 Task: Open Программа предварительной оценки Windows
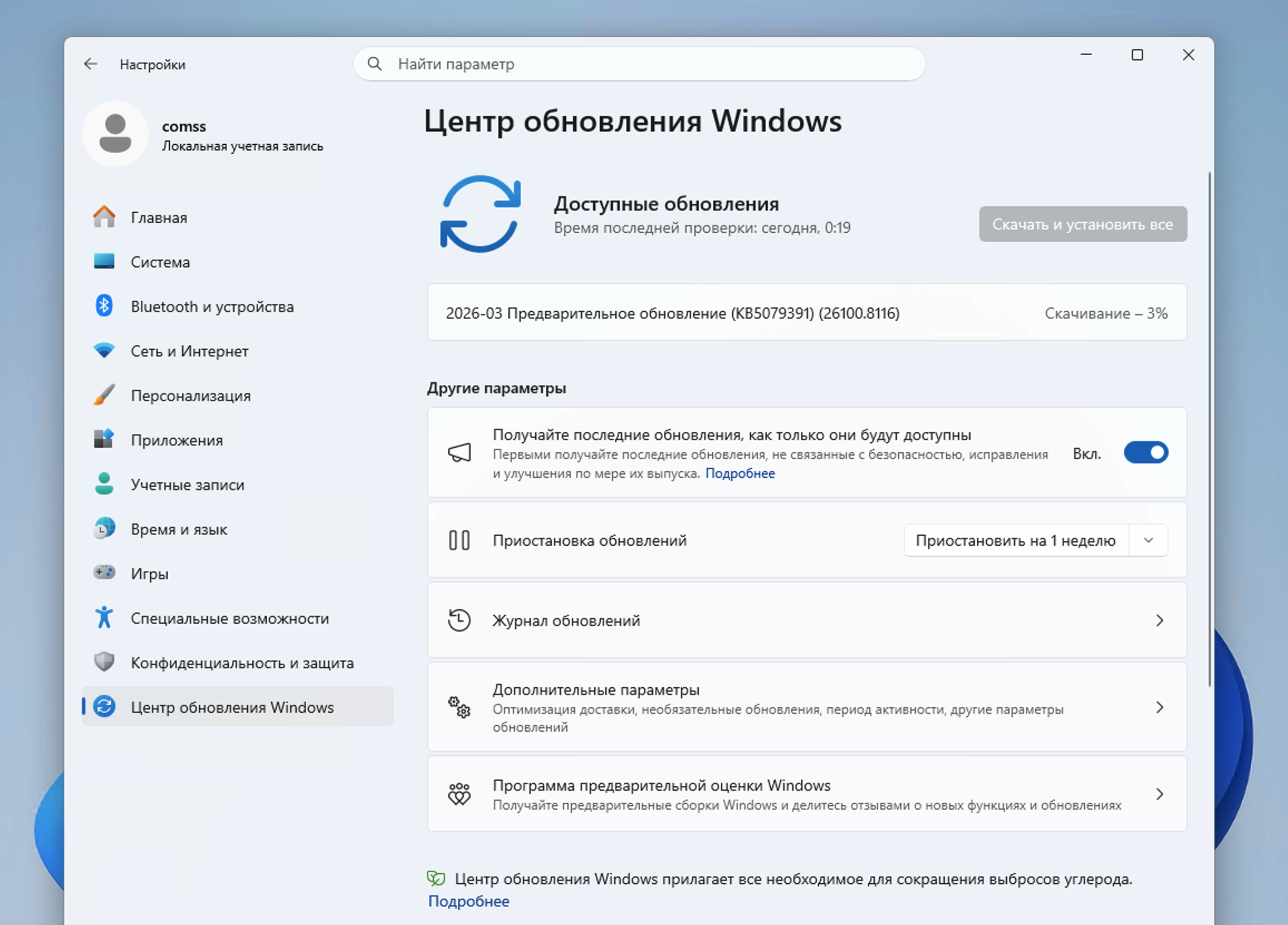(x=806, y=794)
